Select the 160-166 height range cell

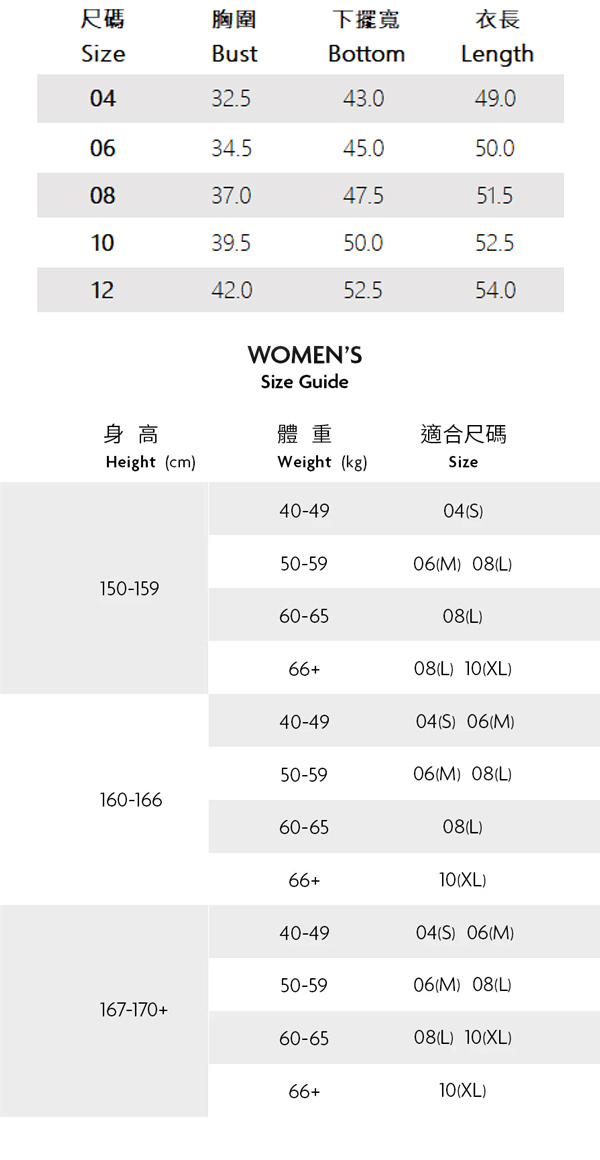pos(131,800)
